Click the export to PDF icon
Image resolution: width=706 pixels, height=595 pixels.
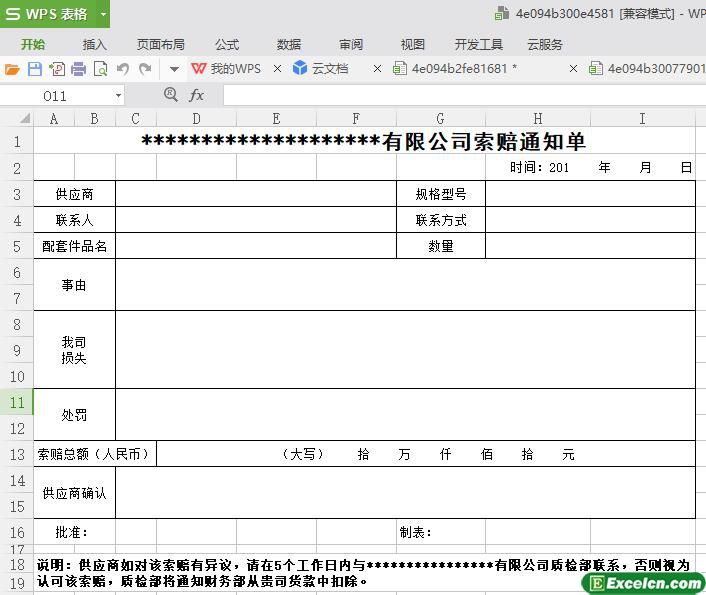[56, 69]
